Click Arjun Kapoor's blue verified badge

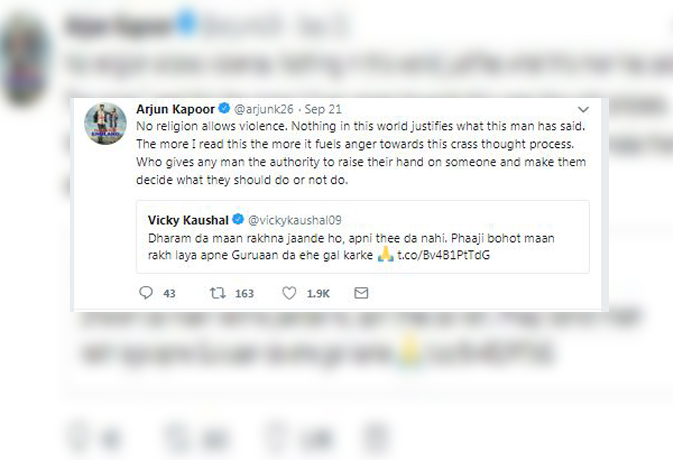pos(225,108)
